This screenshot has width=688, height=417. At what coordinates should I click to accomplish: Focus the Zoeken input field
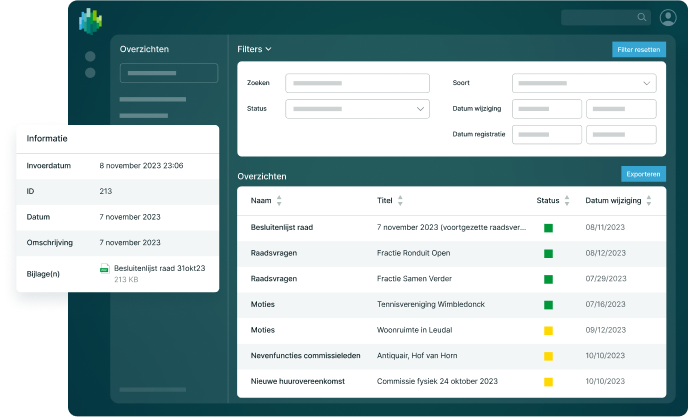(357, 83)
